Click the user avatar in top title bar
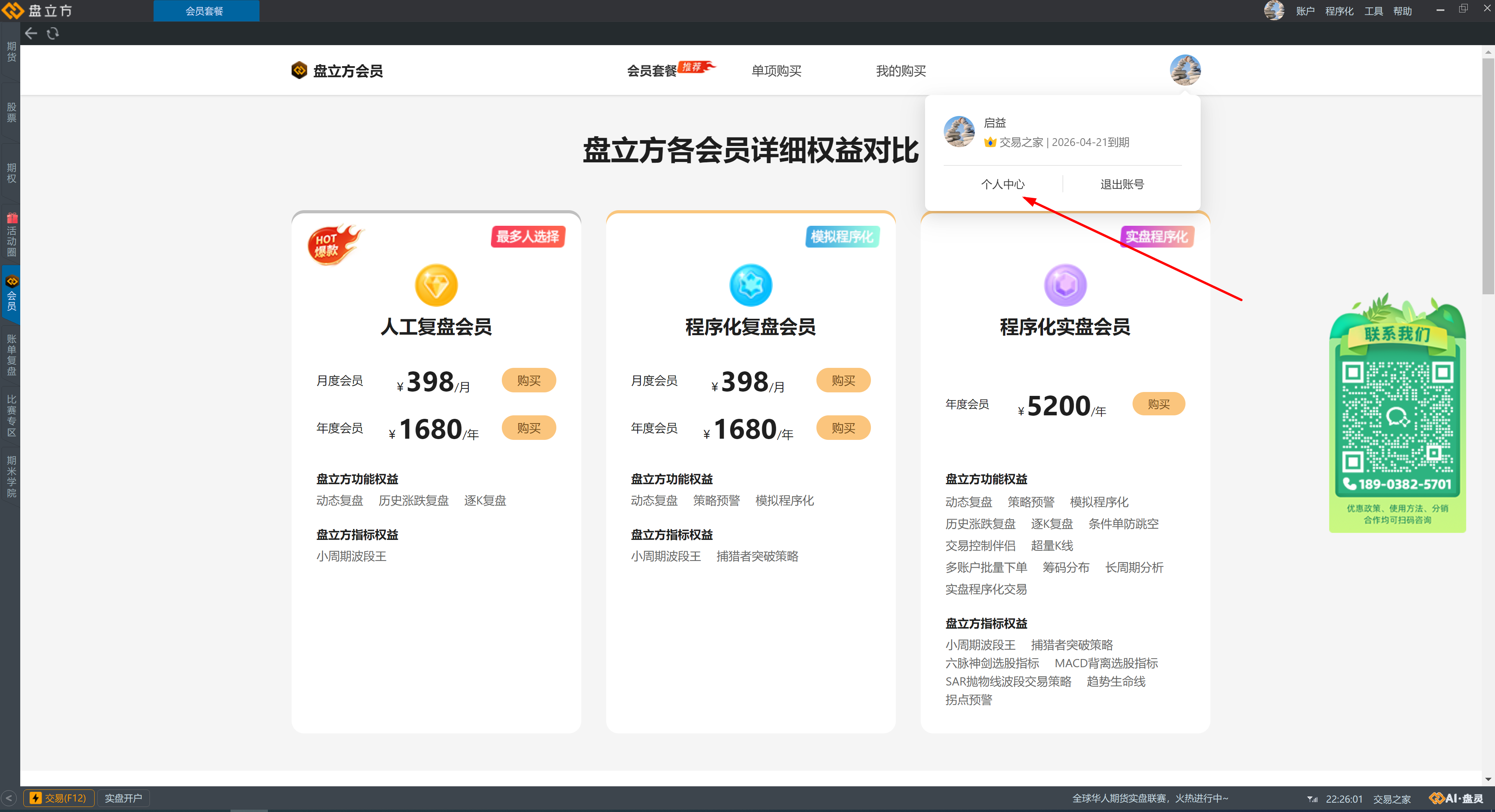The height and width of the screenshot is (812, 1495). point(1274,11)
